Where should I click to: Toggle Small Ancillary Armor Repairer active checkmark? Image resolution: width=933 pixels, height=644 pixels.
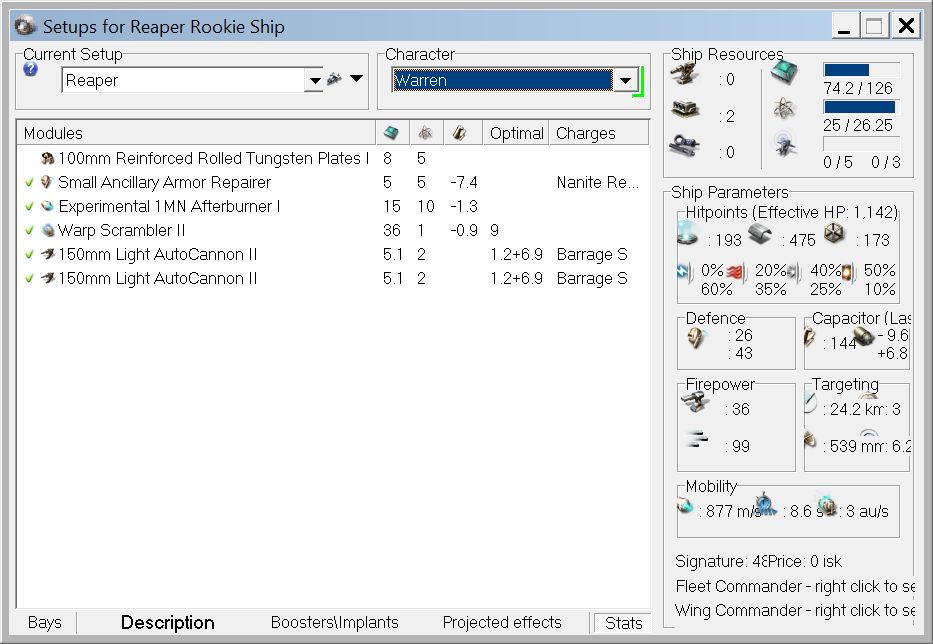pyautogui.click(x=29, y=183)
